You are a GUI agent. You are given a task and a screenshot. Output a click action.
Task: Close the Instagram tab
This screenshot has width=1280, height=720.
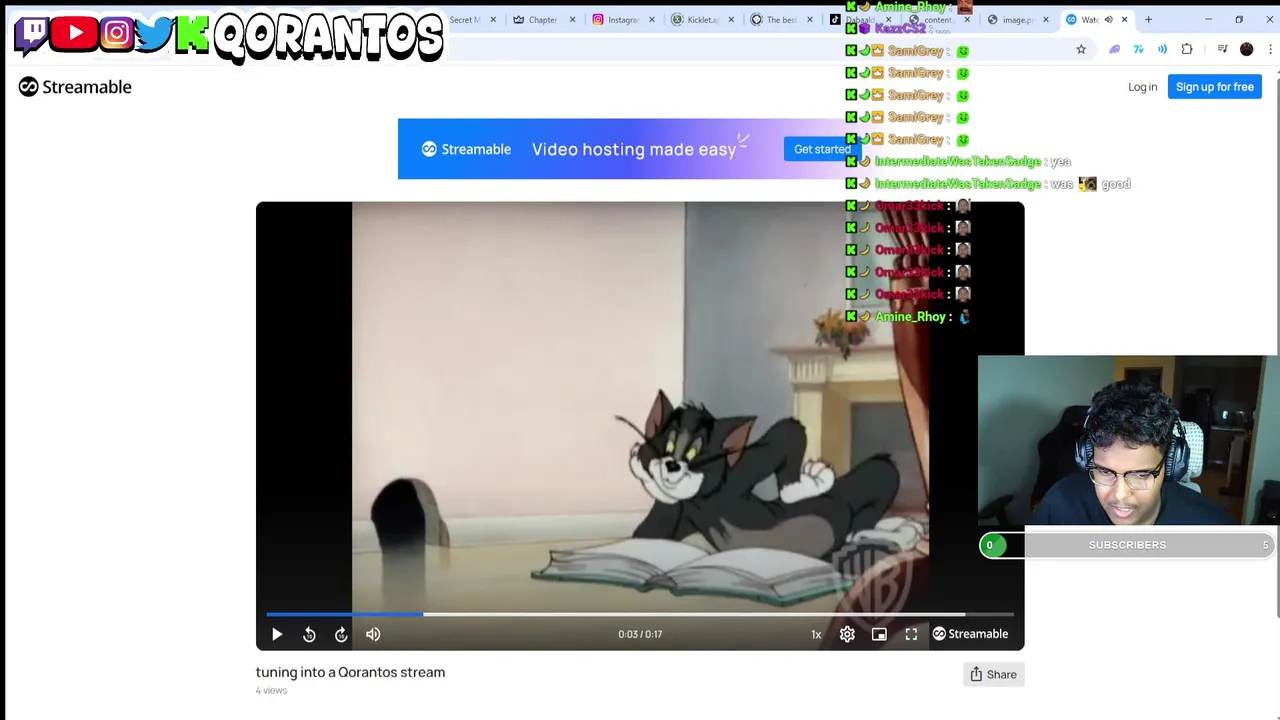(652, 19)
